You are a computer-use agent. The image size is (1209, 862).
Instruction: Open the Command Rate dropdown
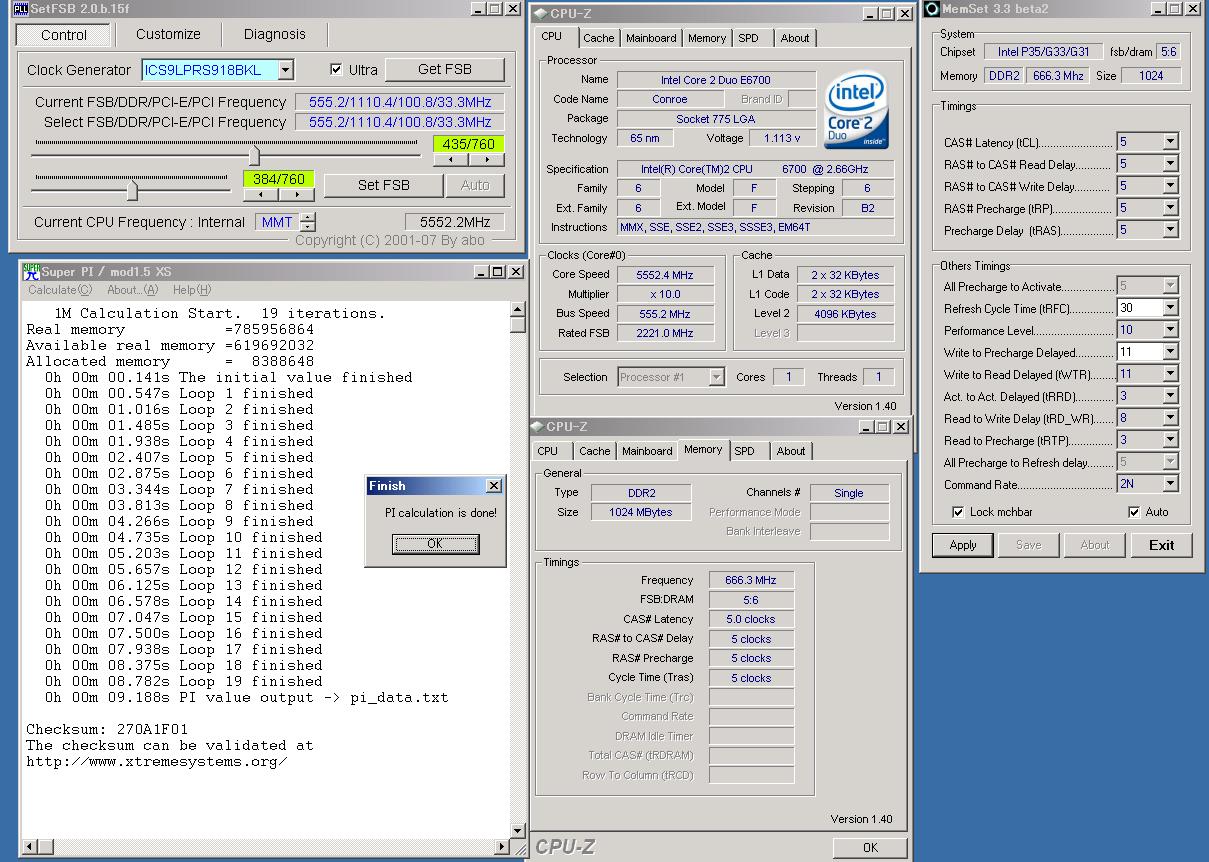pos(1170,484)
